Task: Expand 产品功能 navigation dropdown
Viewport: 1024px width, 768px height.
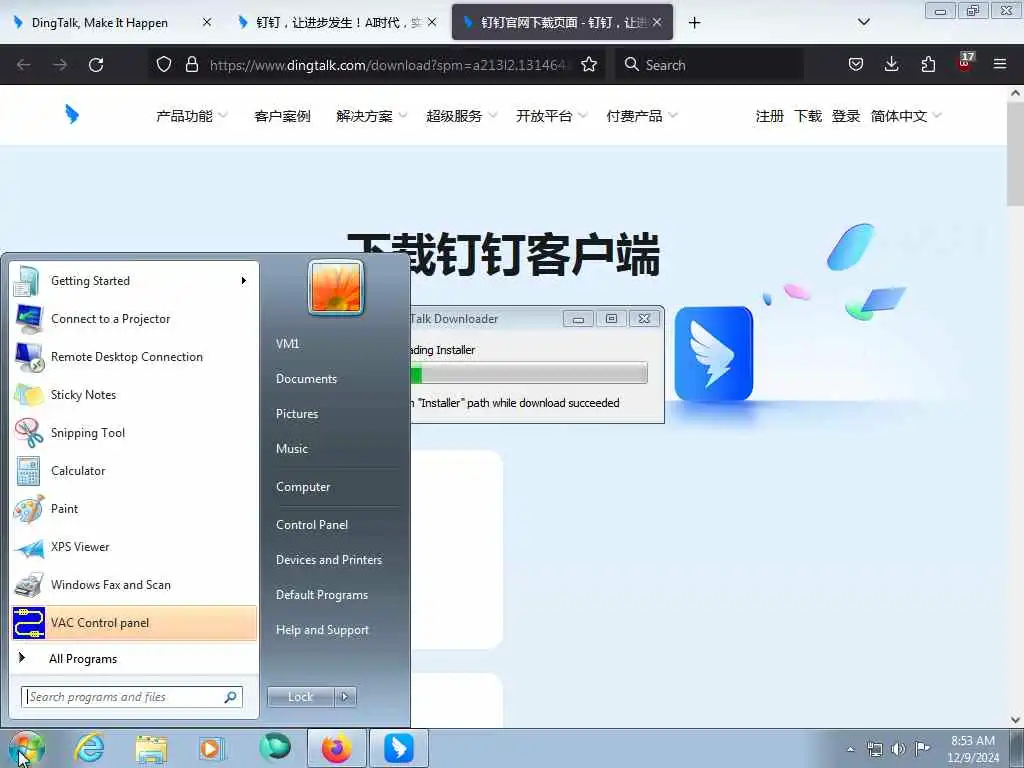Action: [191, 116]
